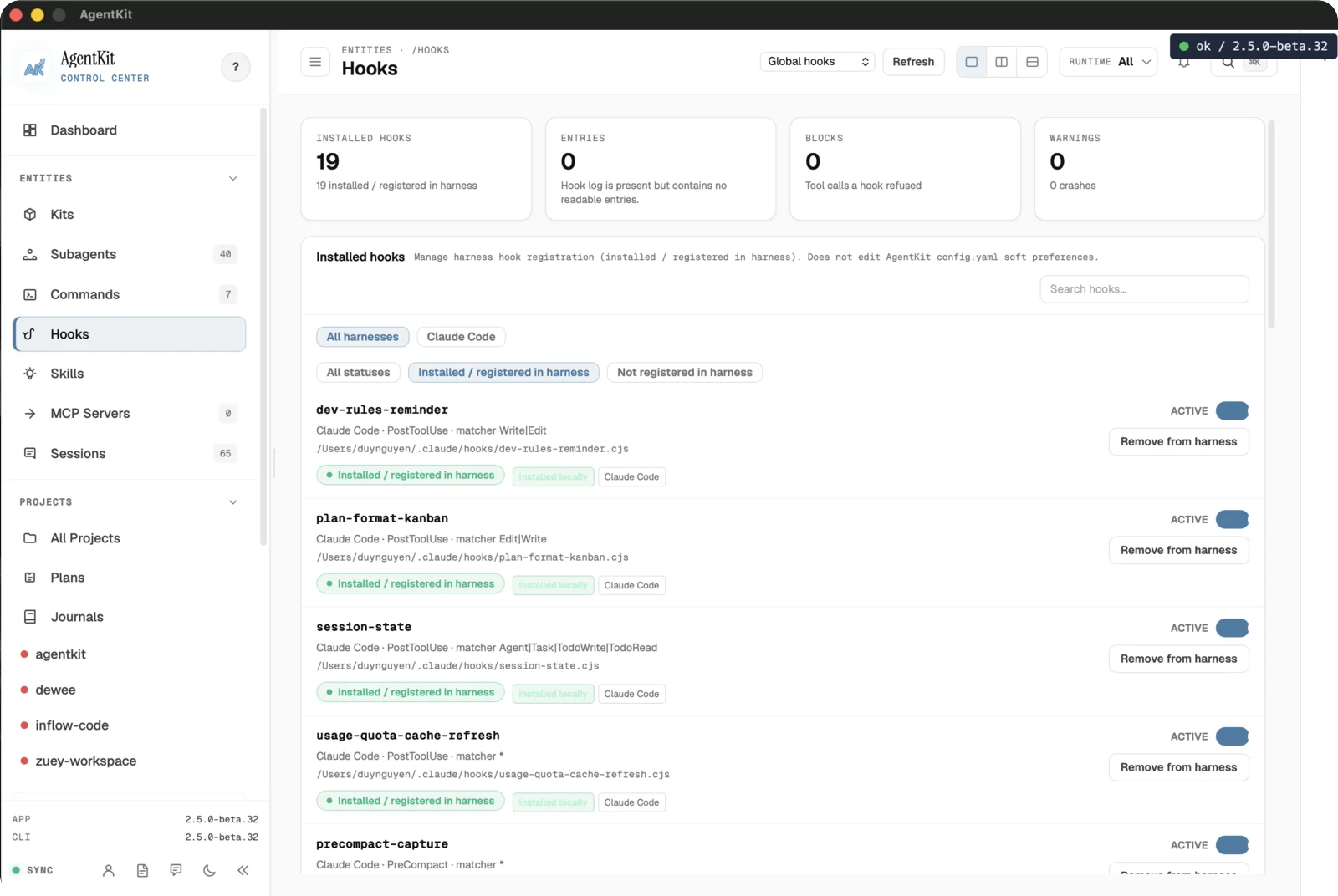
Task: Open the agentkit project
Action: (60, 654)
